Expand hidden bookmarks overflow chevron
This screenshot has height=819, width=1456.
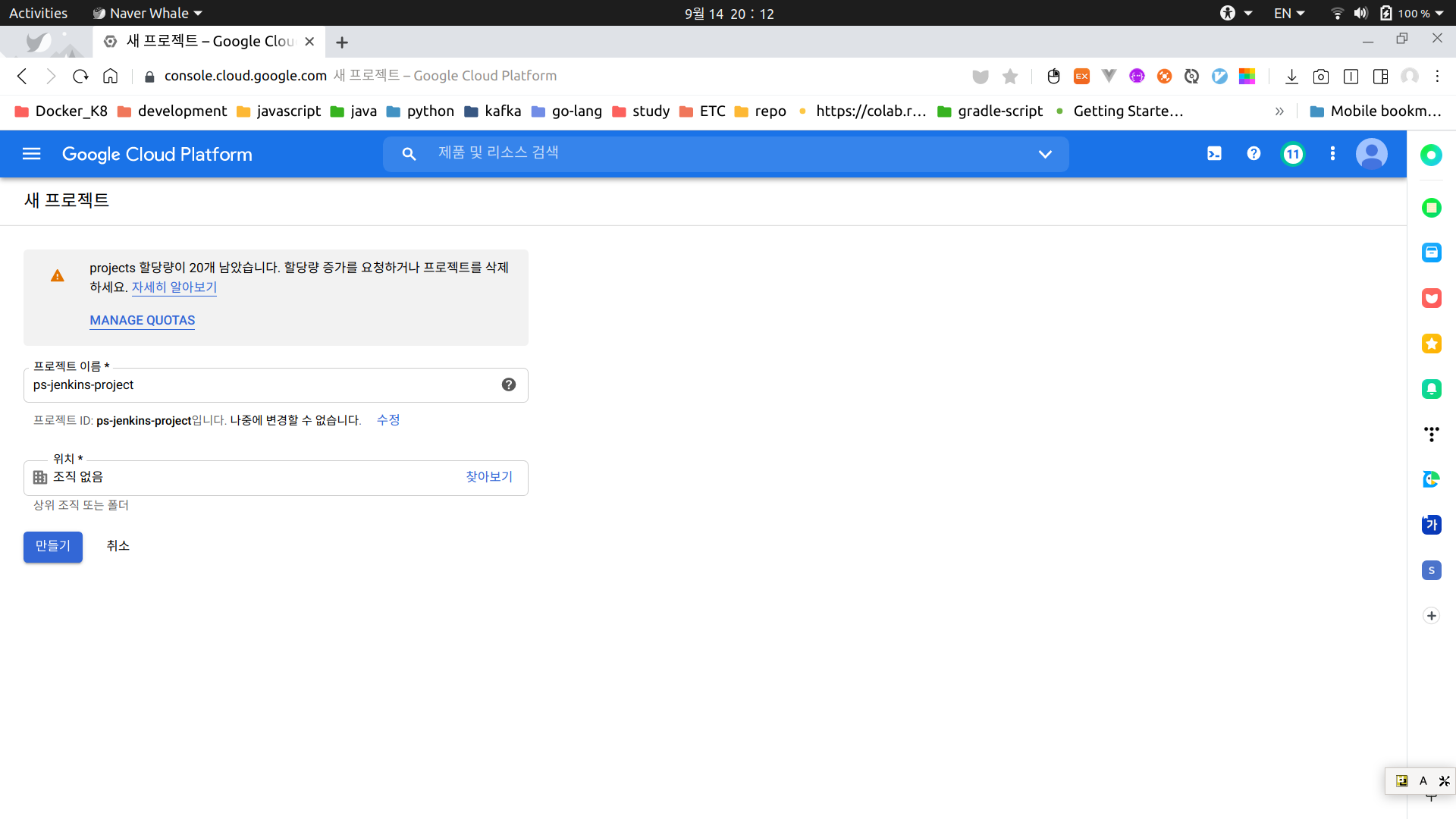pyautogui.click(x=1279, y=111)
